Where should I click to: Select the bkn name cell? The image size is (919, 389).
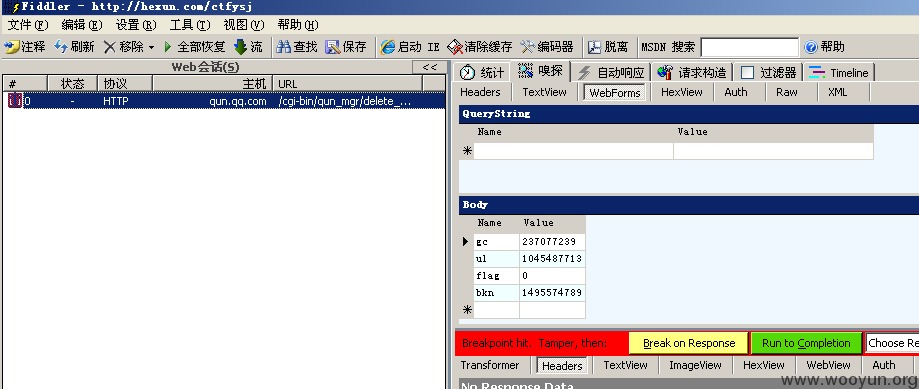[x=496, y=292]
